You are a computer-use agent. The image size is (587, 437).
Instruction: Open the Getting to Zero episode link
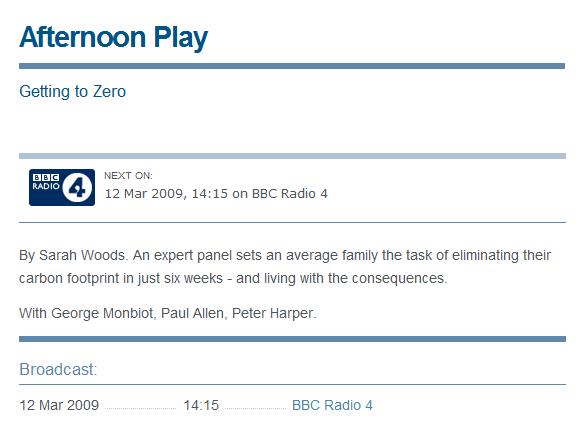pos(73,91)
